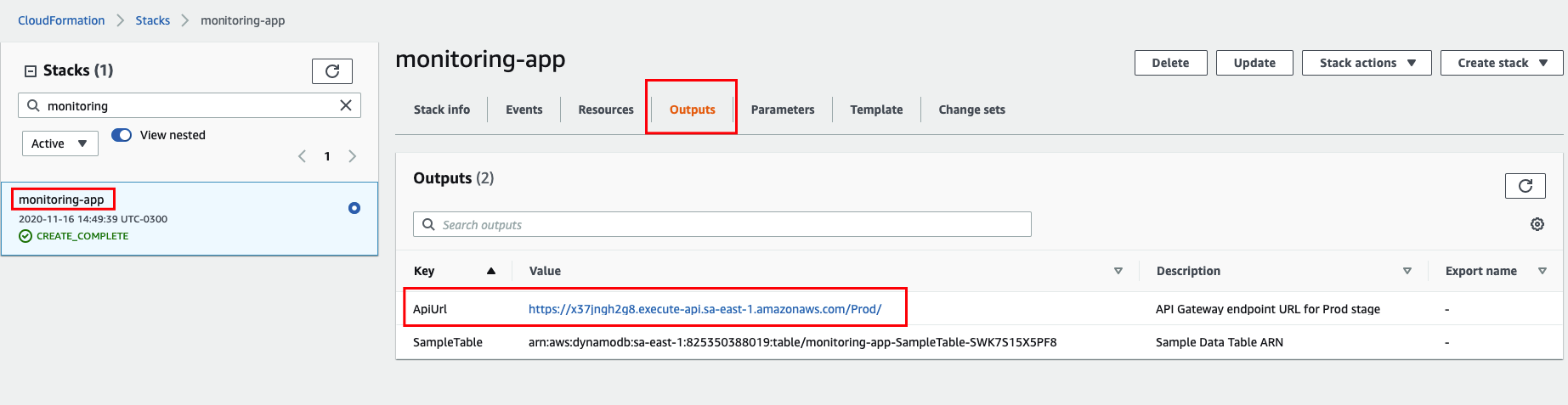
Task: Go to the next stacks page
Action: 353,156
